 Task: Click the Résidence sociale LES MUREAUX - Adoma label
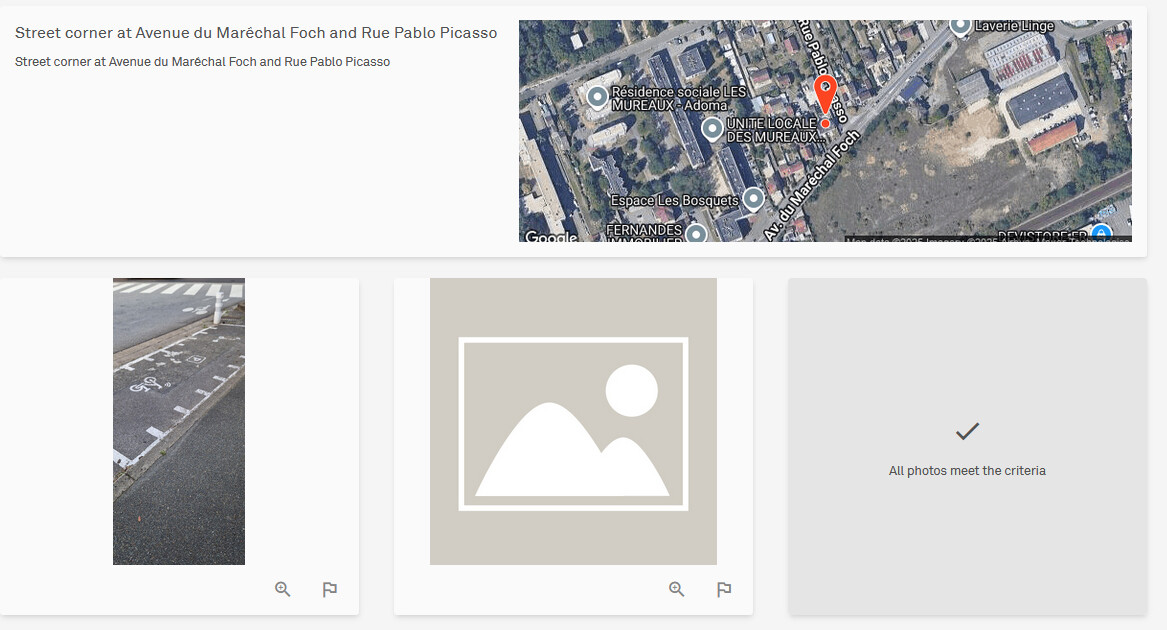pos(679,98)
